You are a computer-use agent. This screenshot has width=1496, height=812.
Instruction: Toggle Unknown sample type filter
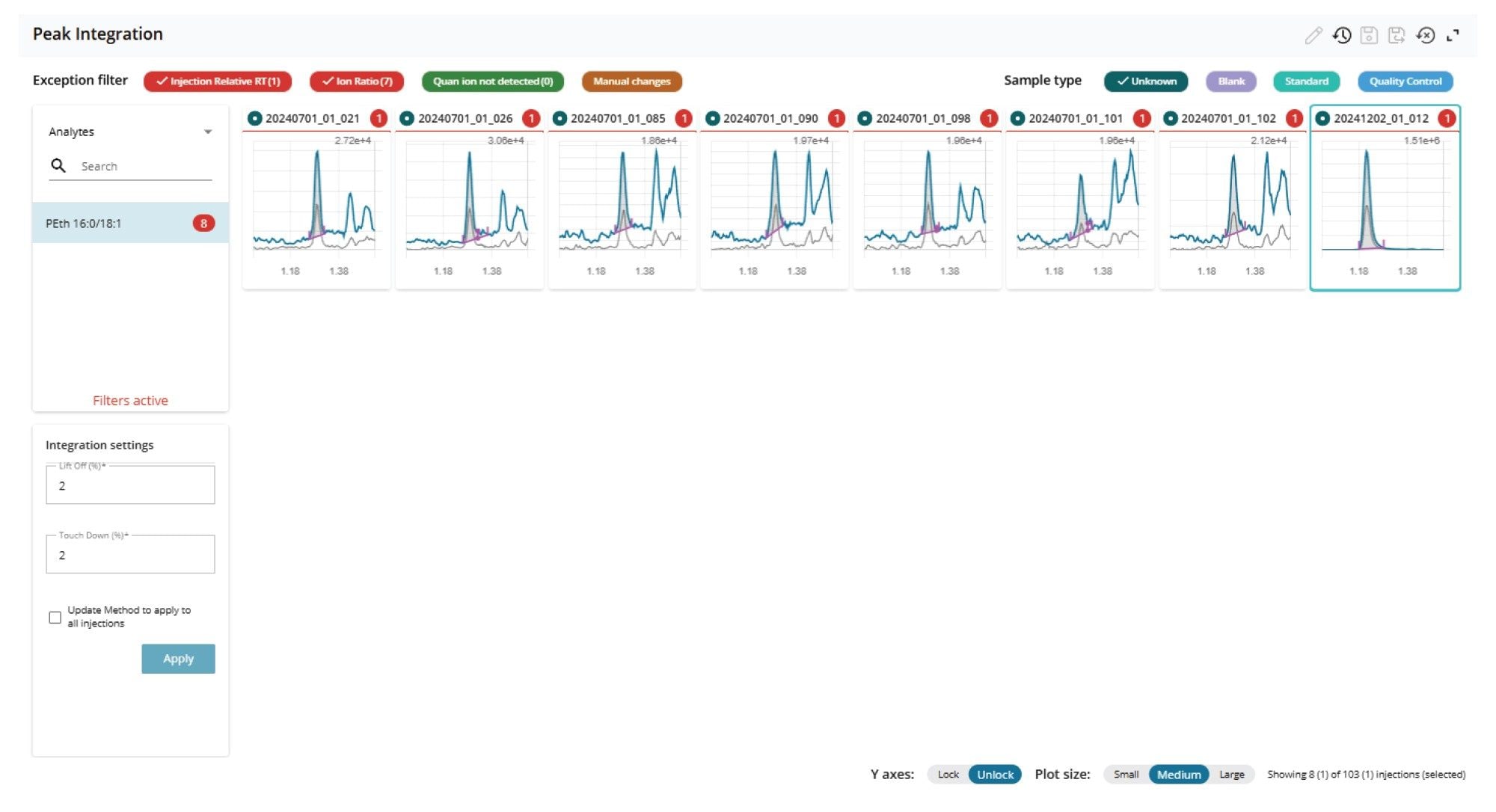point(1146,81)
